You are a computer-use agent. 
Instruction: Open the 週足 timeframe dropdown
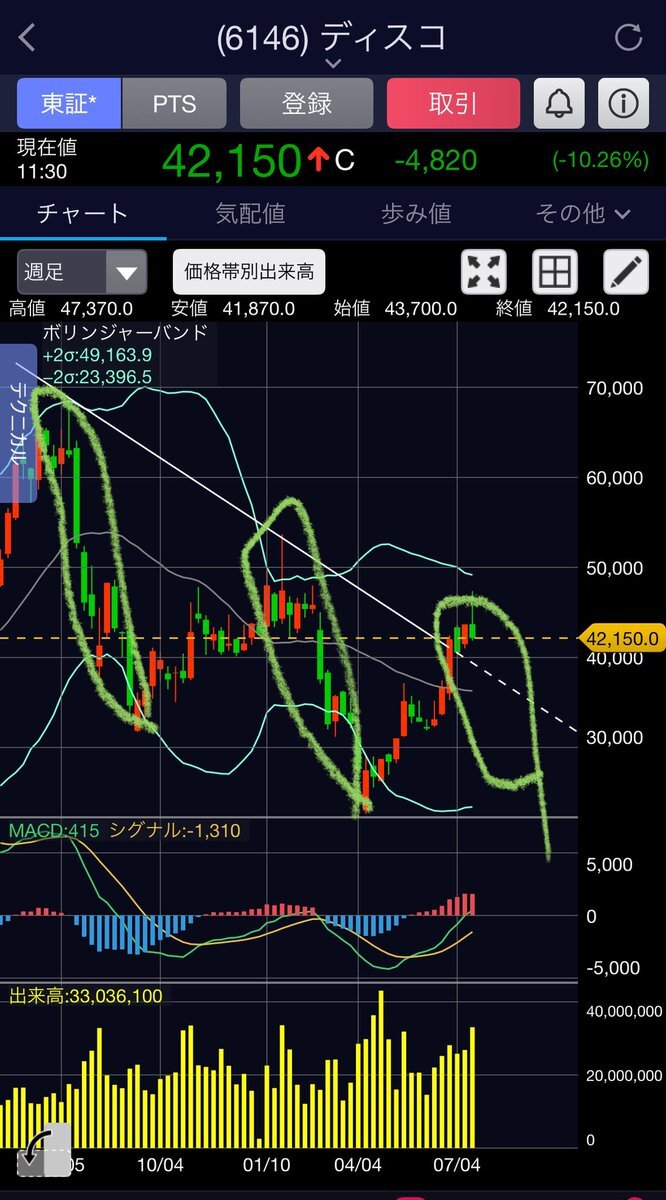coord(82,272)
